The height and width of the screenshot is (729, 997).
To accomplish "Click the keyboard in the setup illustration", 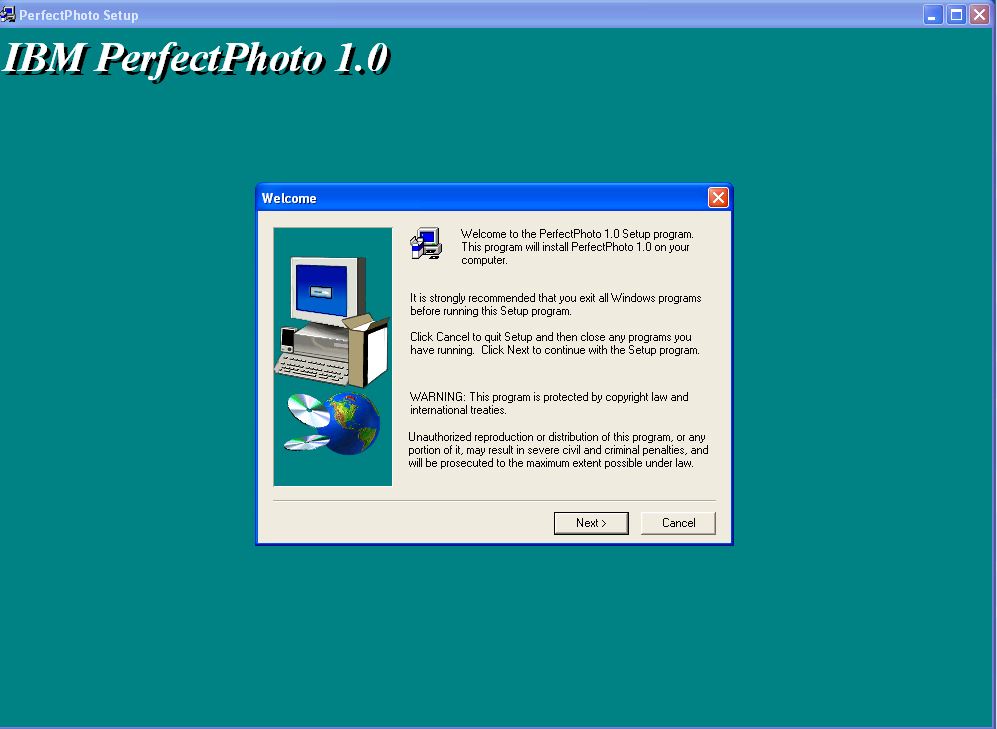I will click(310, 367).
